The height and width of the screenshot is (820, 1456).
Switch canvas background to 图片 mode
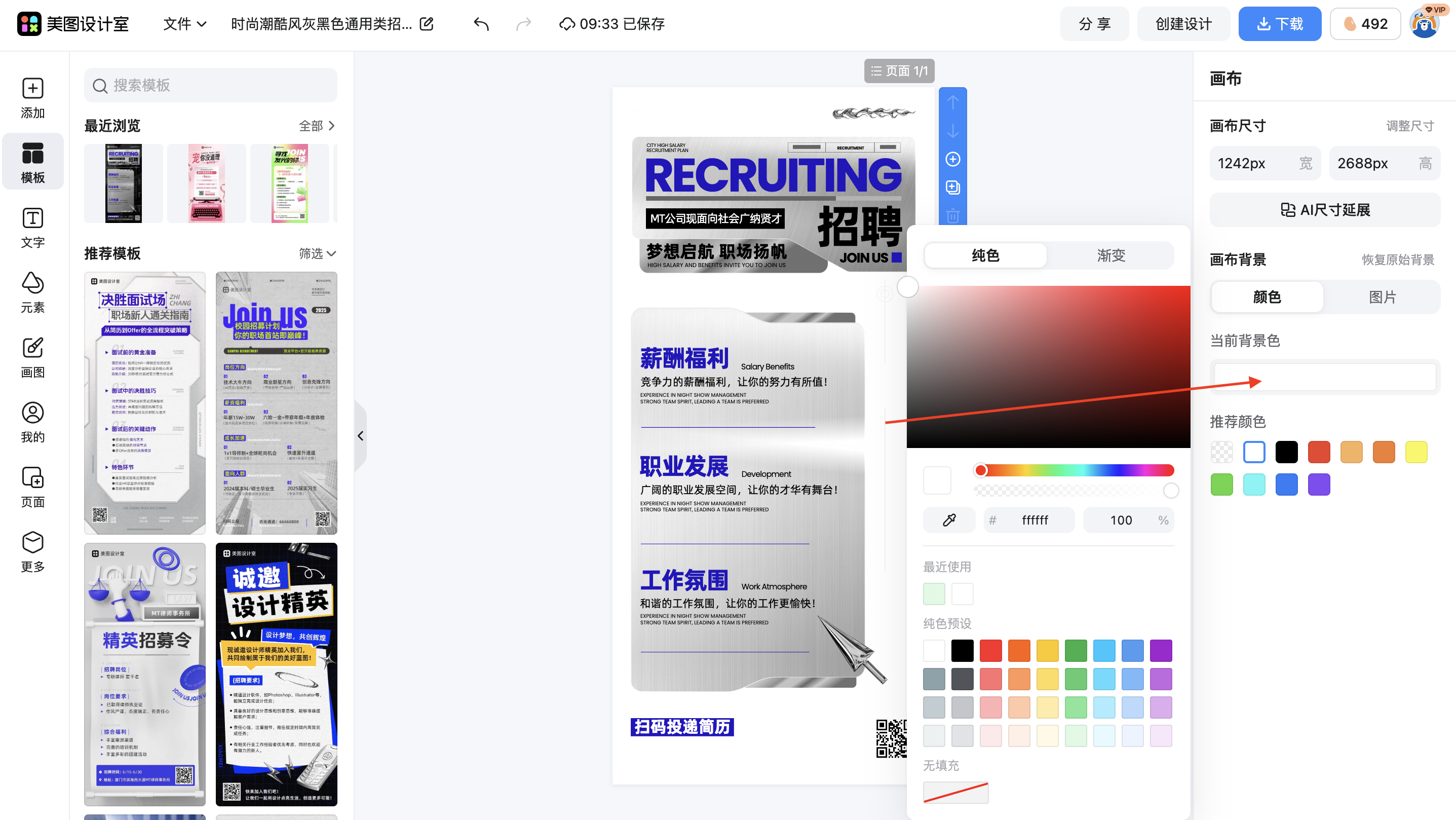click(x=1383, y=296)
